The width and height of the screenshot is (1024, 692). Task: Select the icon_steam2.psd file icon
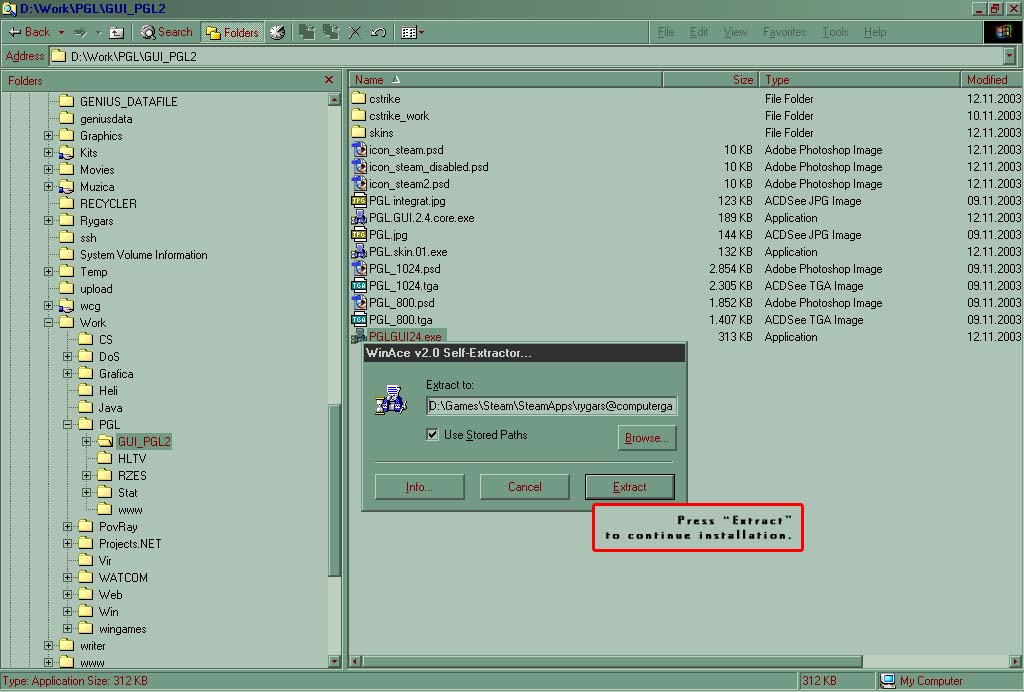pos(359,183)
